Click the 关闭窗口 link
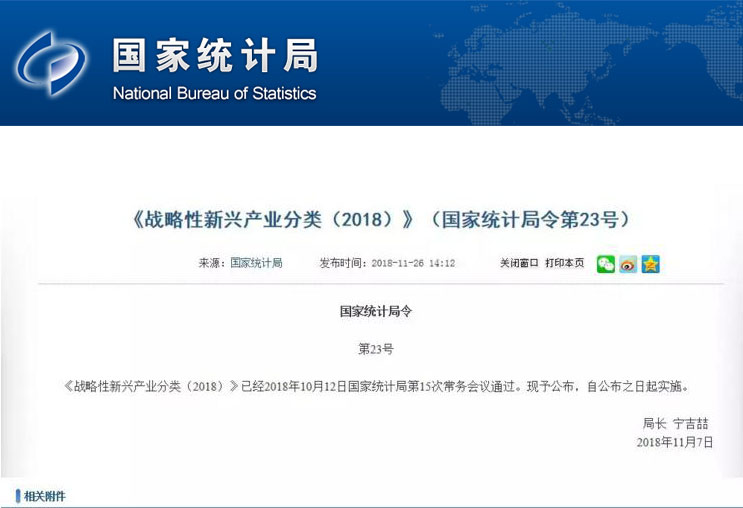Image resolution: width=743 pixels, height=508 pixels. [x=519, y=263]
